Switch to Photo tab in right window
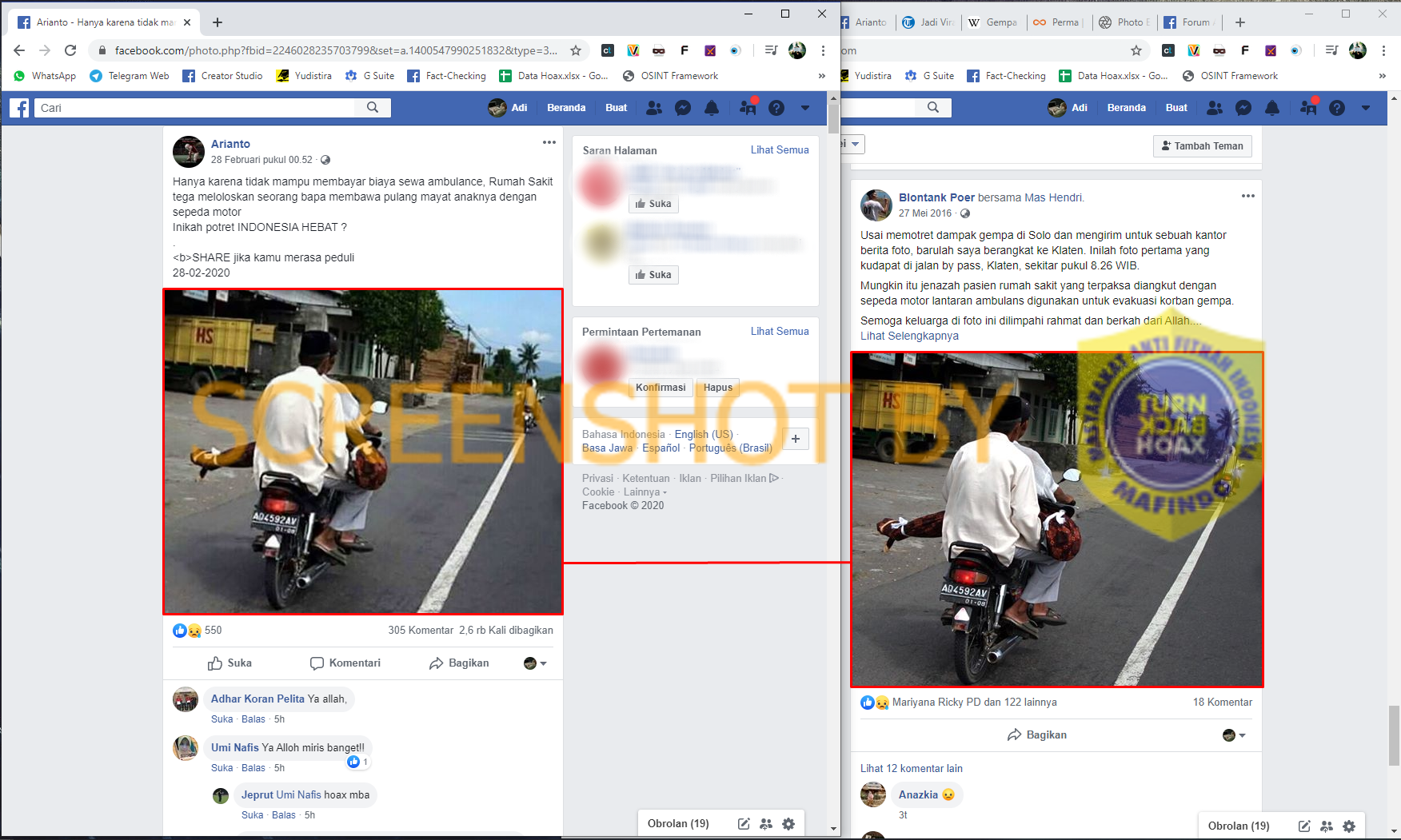 point(1126,22)
